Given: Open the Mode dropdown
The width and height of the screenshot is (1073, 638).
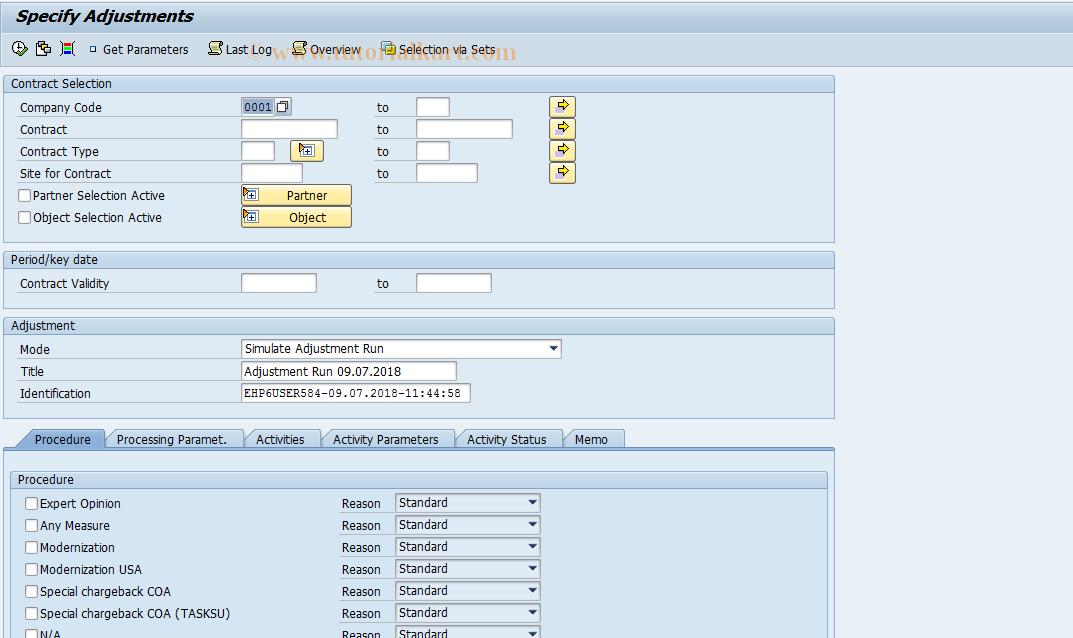Looking at the screenshot, I should point(553,348).
